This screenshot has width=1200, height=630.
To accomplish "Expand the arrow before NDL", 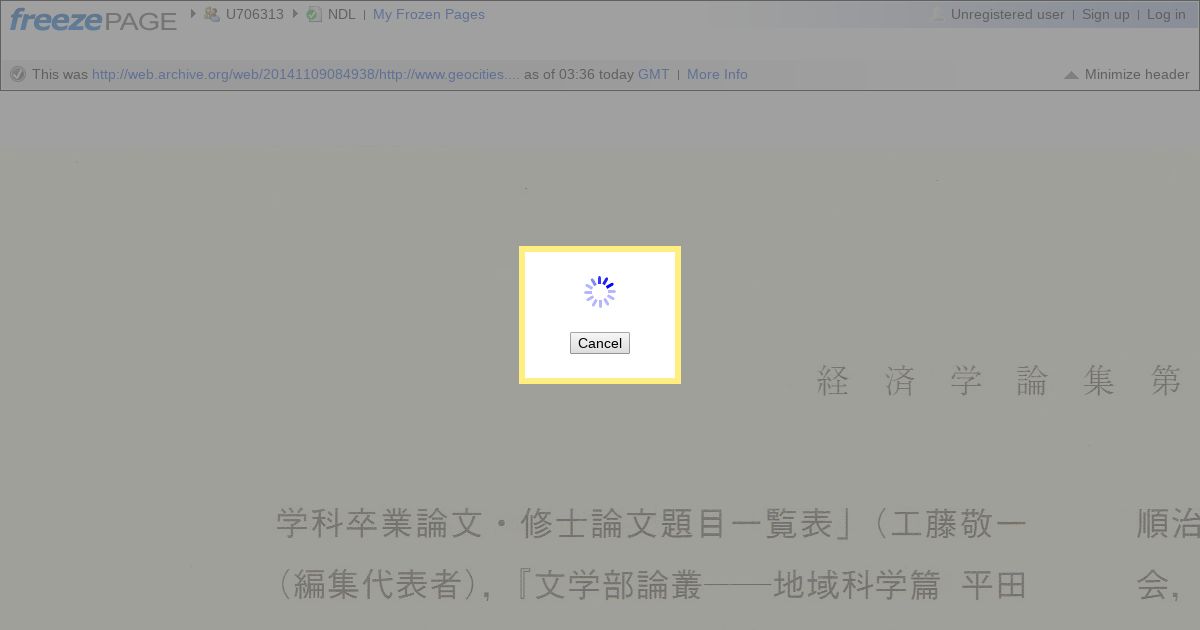I will click(x=295, y=14).
